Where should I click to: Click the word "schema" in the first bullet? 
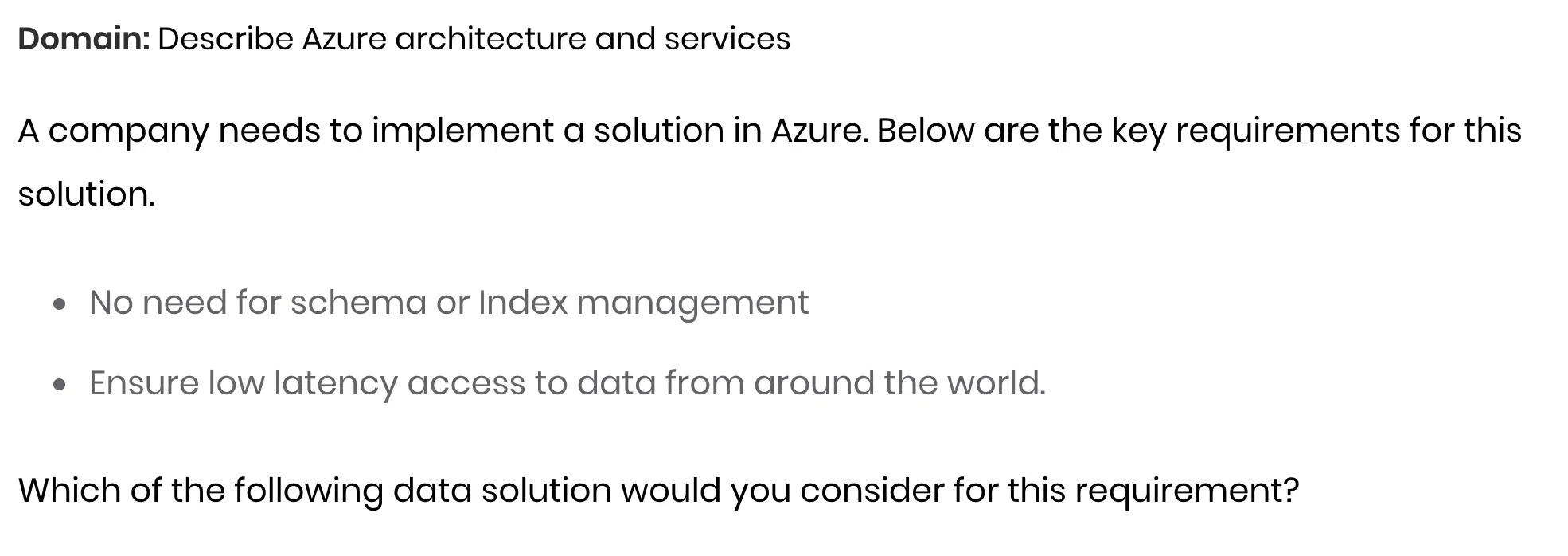[358, 303]
